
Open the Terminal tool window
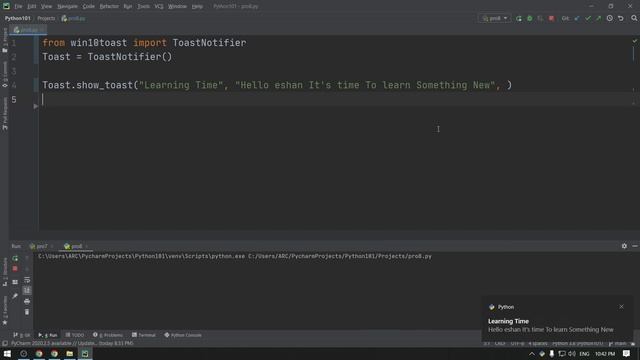tap(144, 335)
